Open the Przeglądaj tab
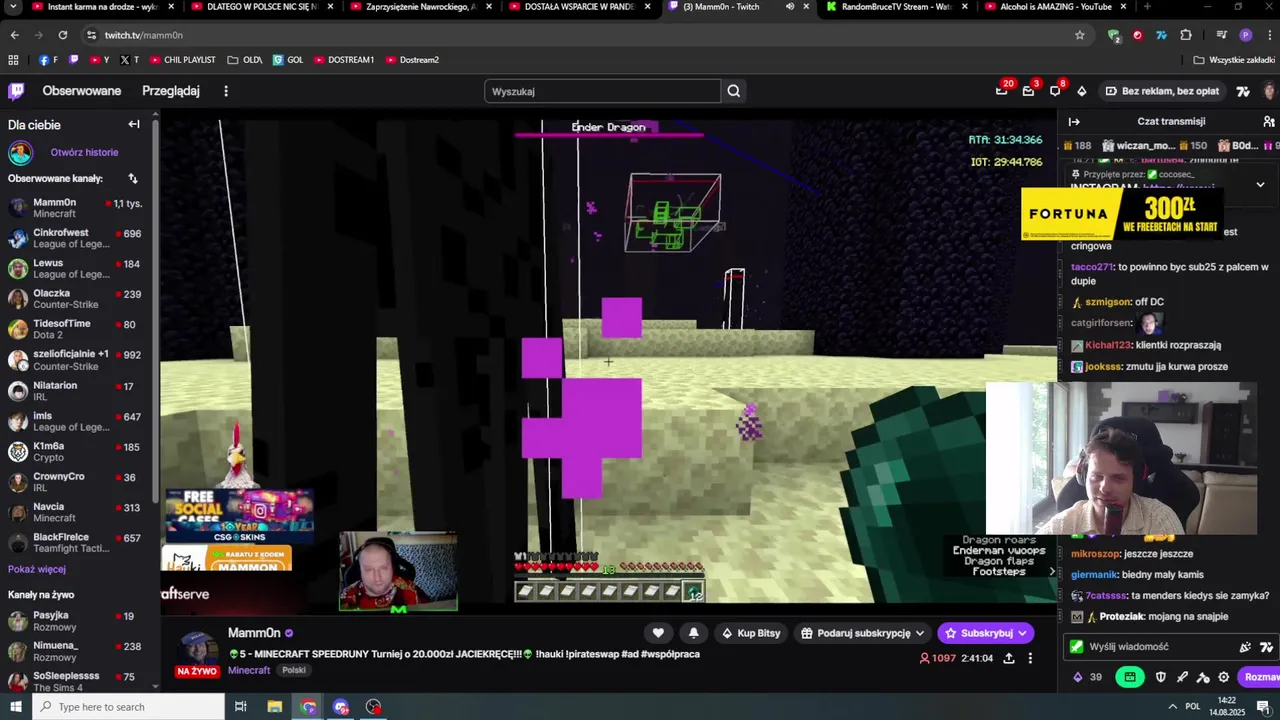This screenshot has width=1280, height=720. (171, 91)
